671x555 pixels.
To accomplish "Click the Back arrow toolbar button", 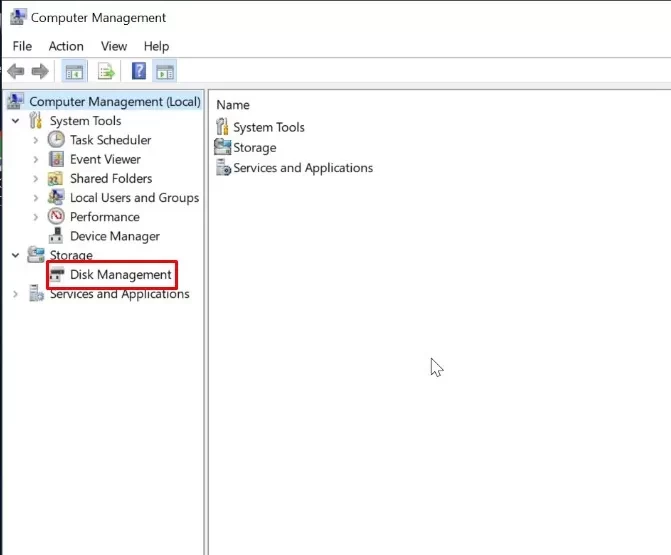I will [x=16, y=71].
